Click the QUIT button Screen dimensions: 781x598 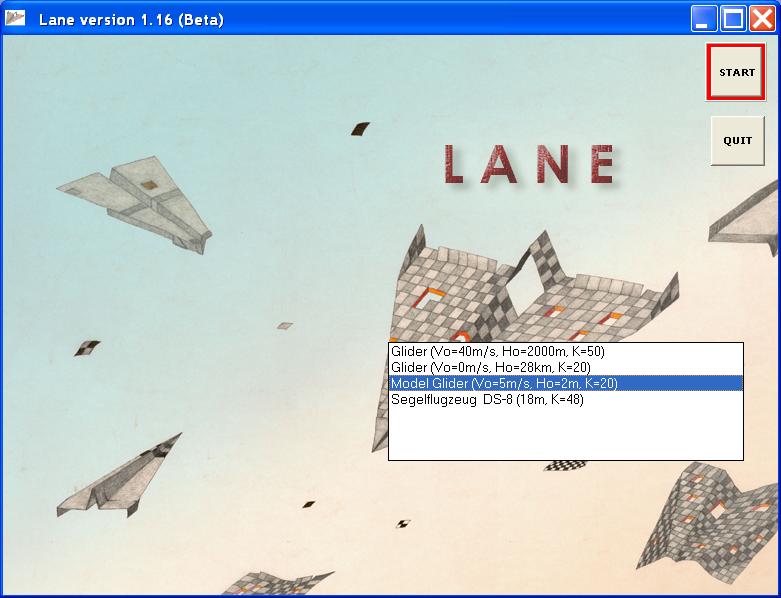tap(737, 141)
